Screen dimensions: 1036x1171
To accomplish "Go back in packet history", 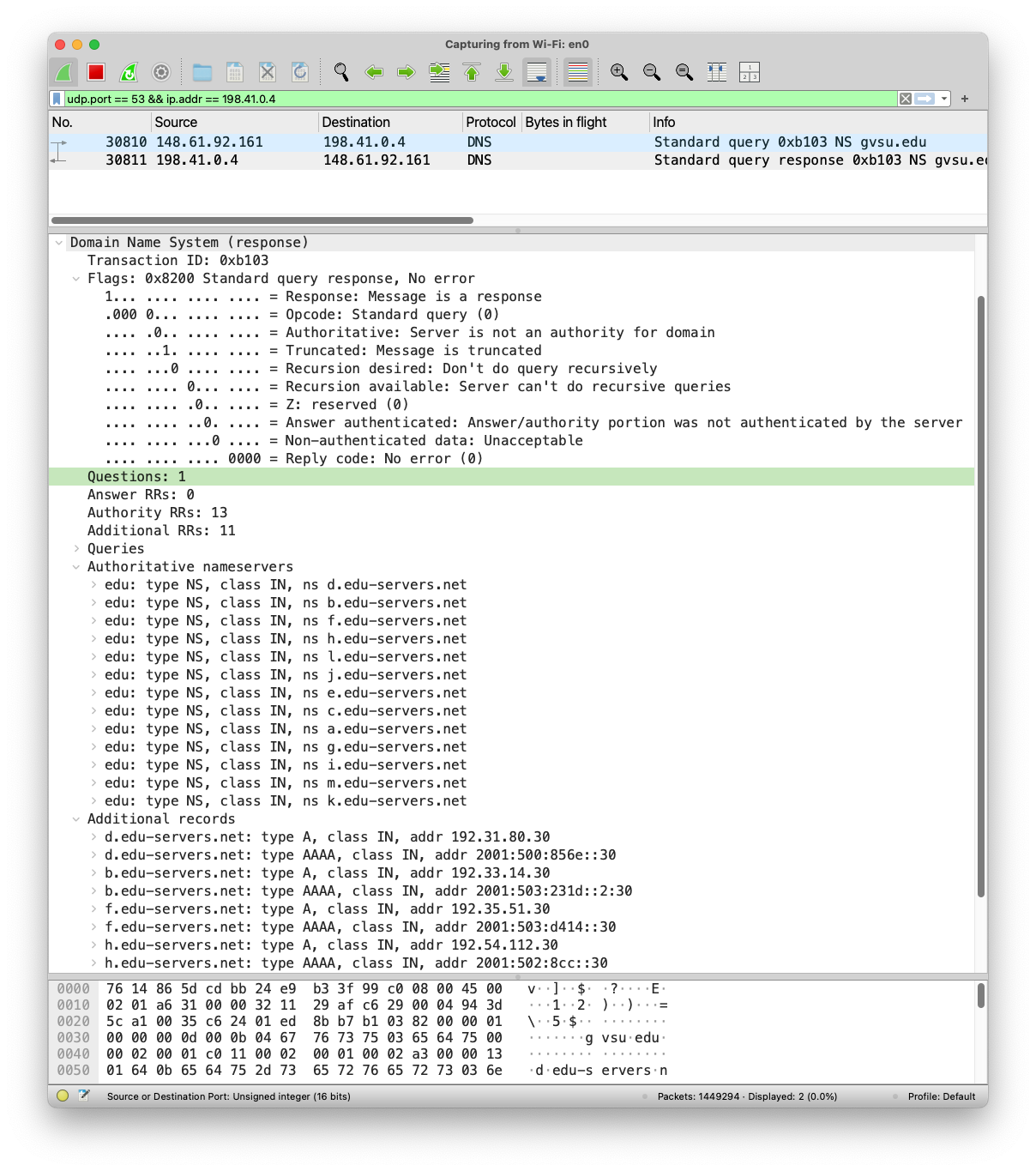I will [374, 72].
